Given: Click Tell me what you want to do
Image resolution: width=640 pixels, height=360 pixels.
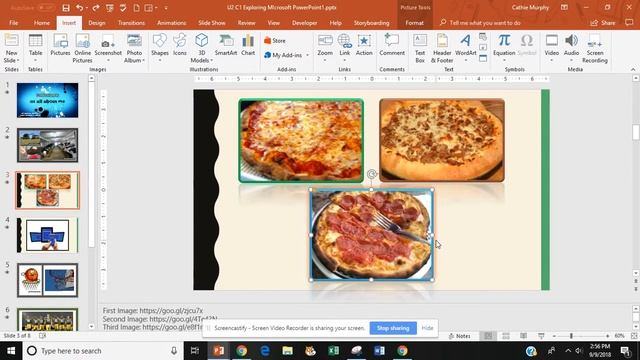Looking at the screenshot, I should click(484, 23).
